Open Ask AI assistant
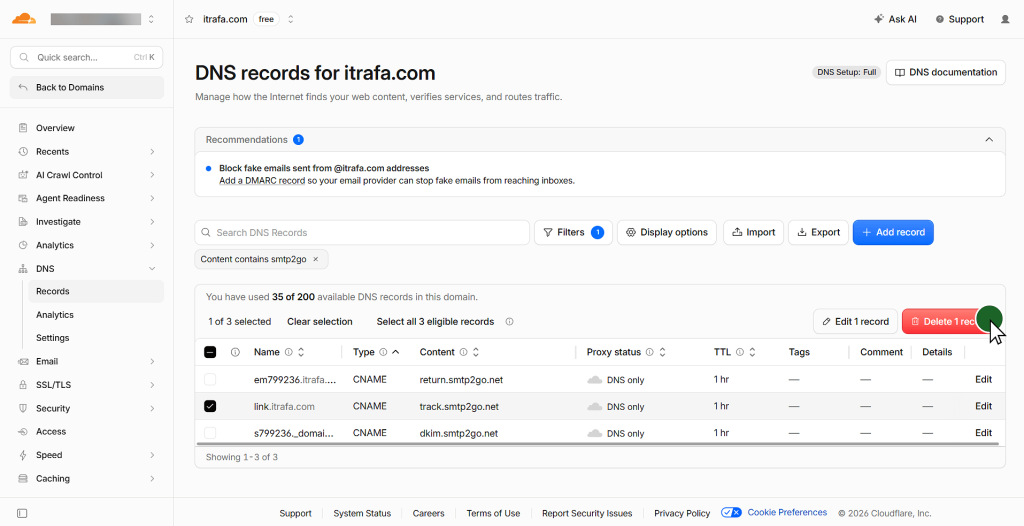Viewport: 1024px width, 526px height. [895, 20]
